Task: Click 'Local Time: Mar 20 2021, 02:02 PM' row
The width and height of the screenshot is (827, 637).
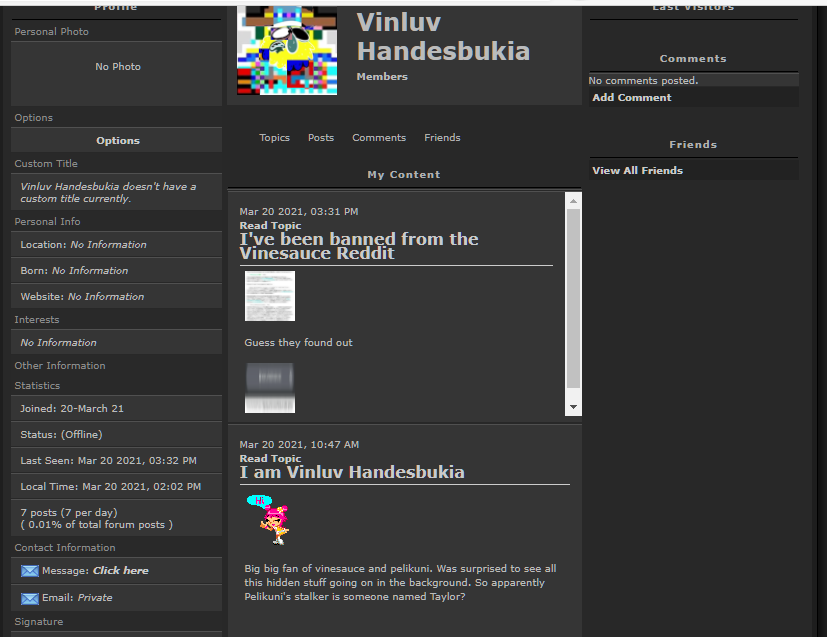Action: pyautogui.click(x=117, y=486)
